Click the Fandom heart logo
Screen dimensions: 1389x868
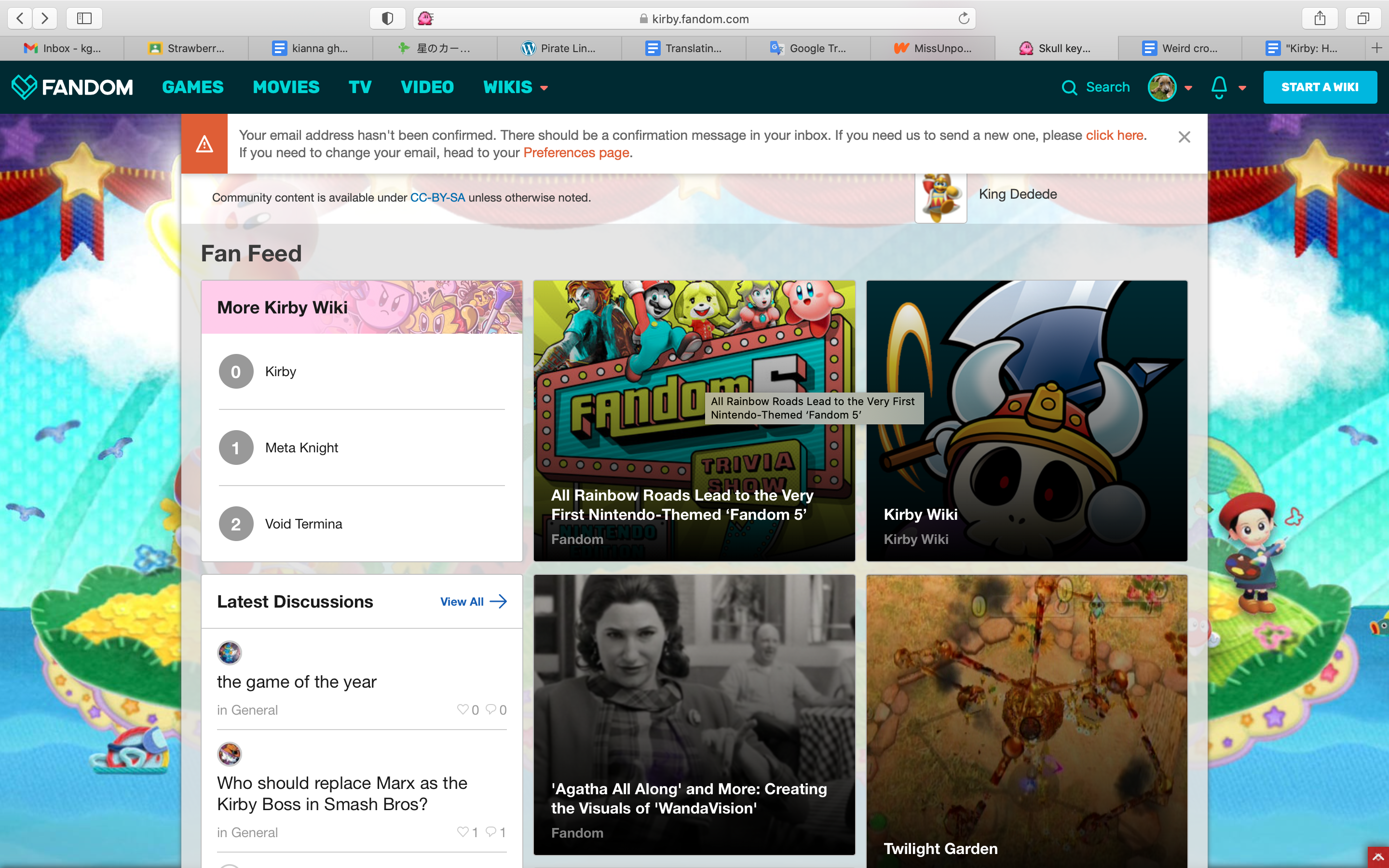click(24, 87)
